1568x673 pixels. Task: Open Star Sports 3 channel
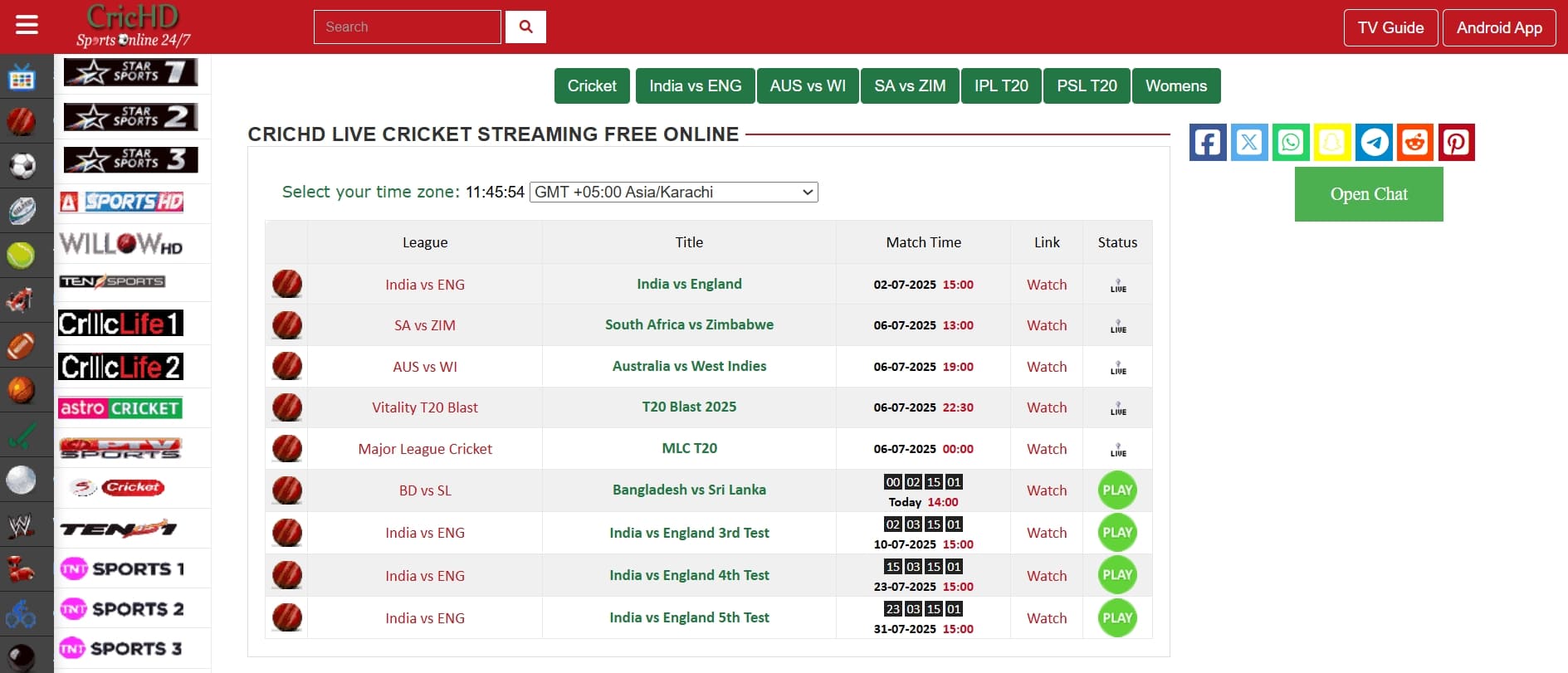130,159
